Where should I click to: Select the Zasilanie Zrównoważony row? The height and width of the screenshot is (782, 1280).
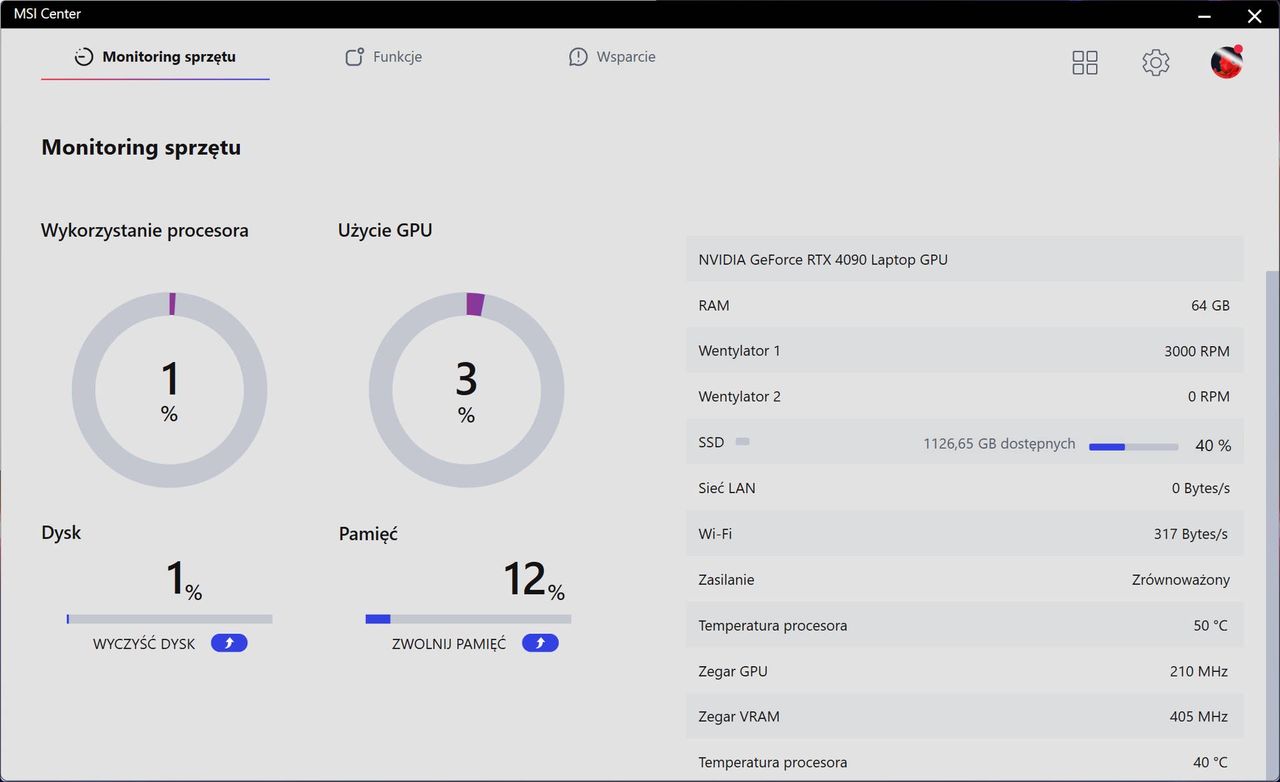[965, 579]
